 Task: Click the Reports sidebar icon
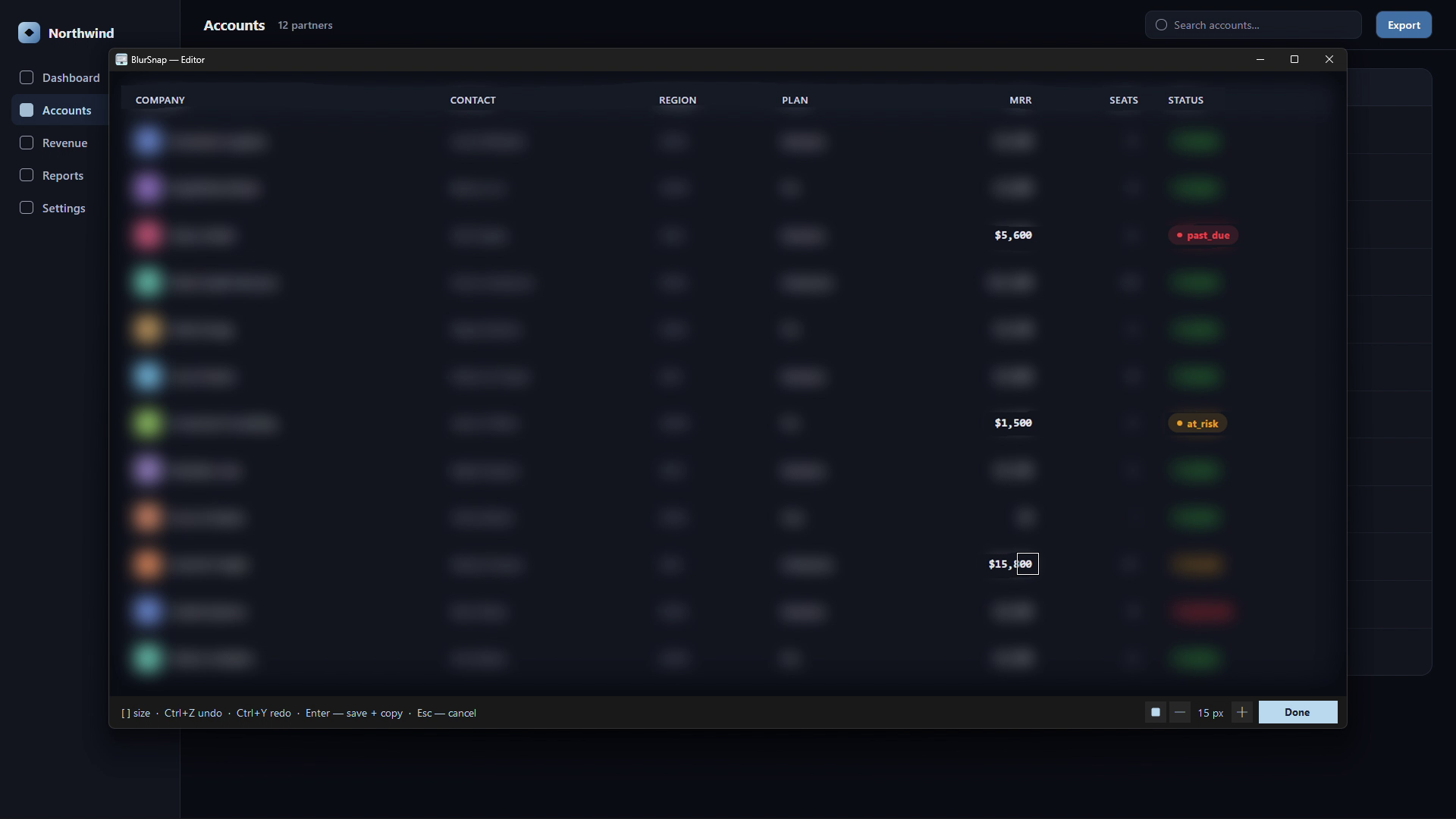click(27, 175)
